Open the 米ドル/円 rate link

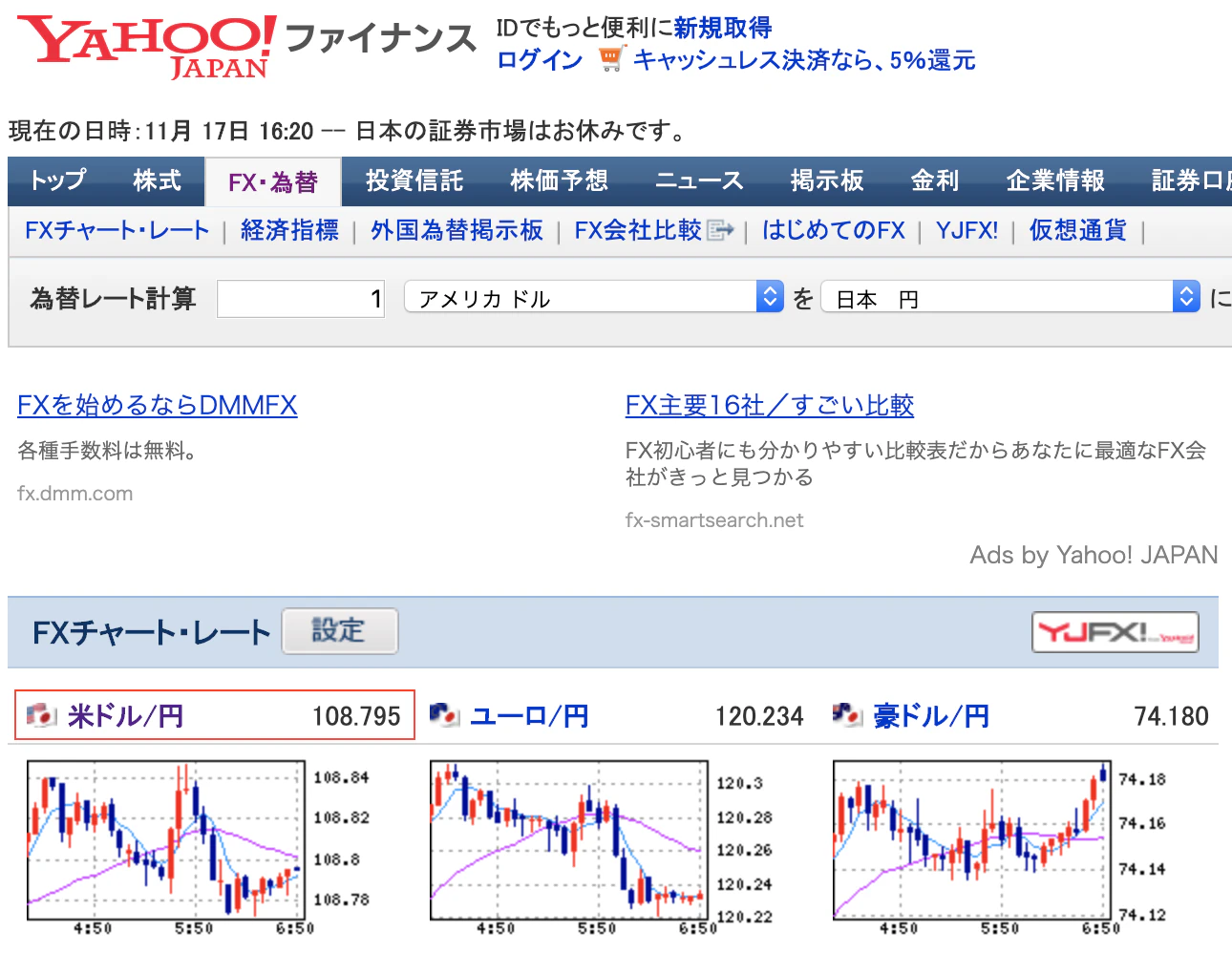pos(125,715)
